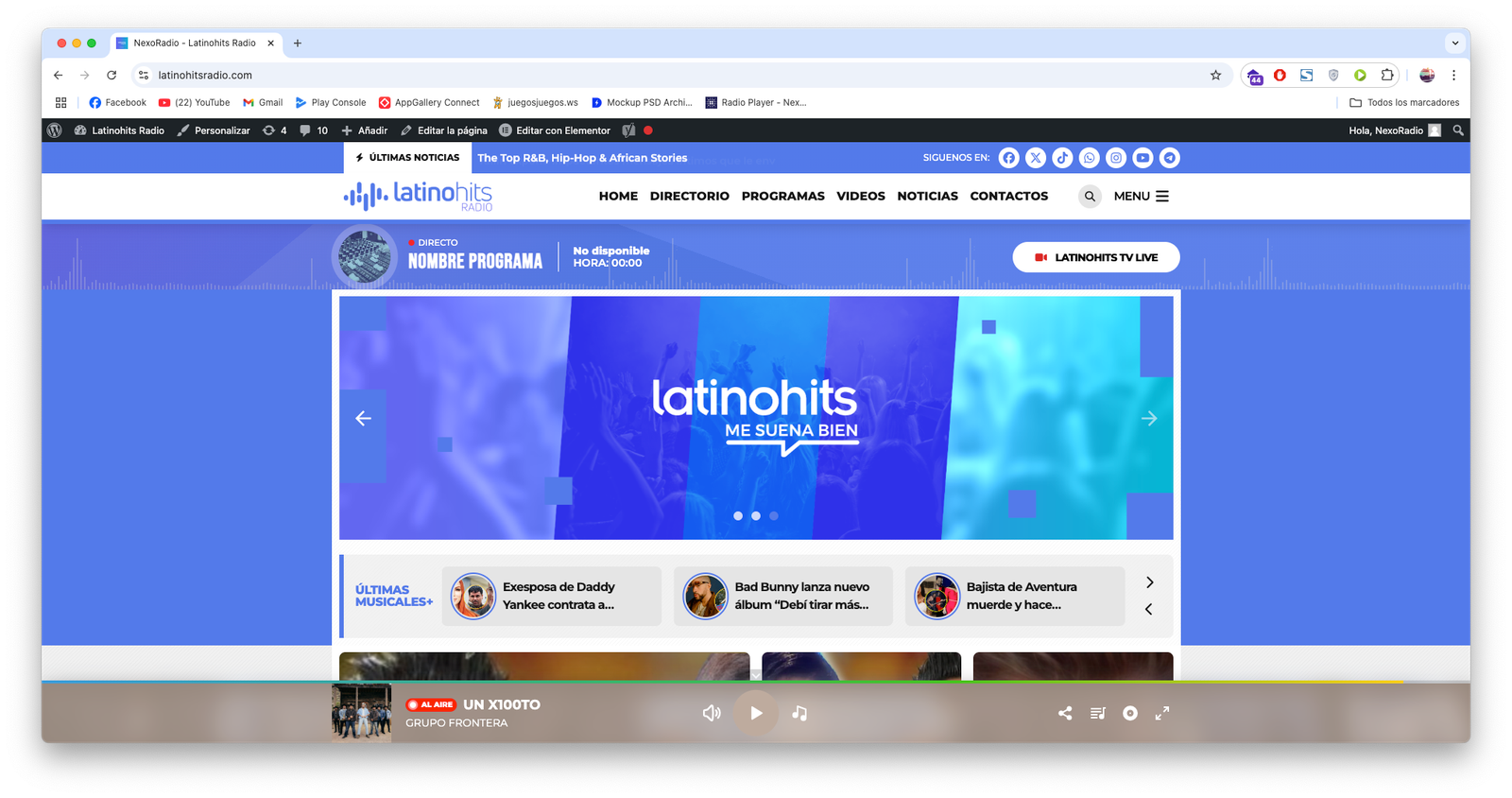The width and height of the screenshot is (1512, 798).
Task: Open the MENU hamburger expander
Action: point(1142,197)
